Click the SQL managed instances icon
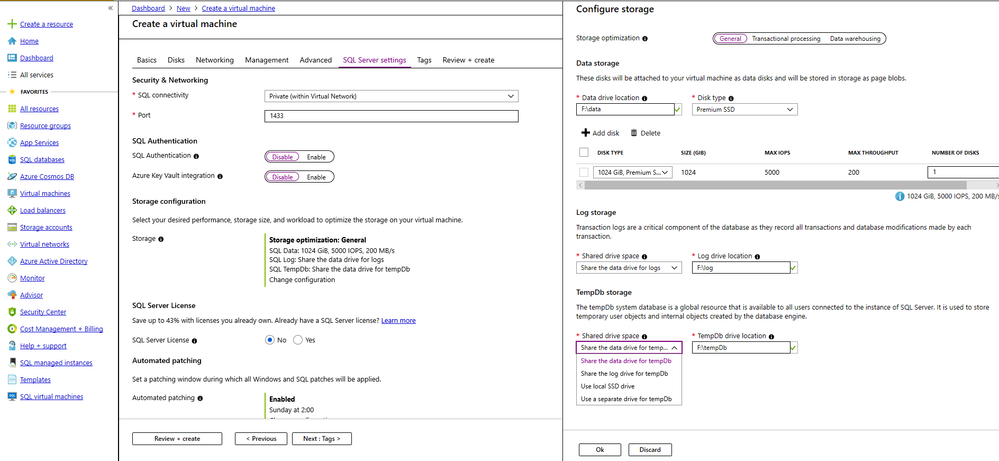This screenshot has height=461, width=999. [11, 362]
